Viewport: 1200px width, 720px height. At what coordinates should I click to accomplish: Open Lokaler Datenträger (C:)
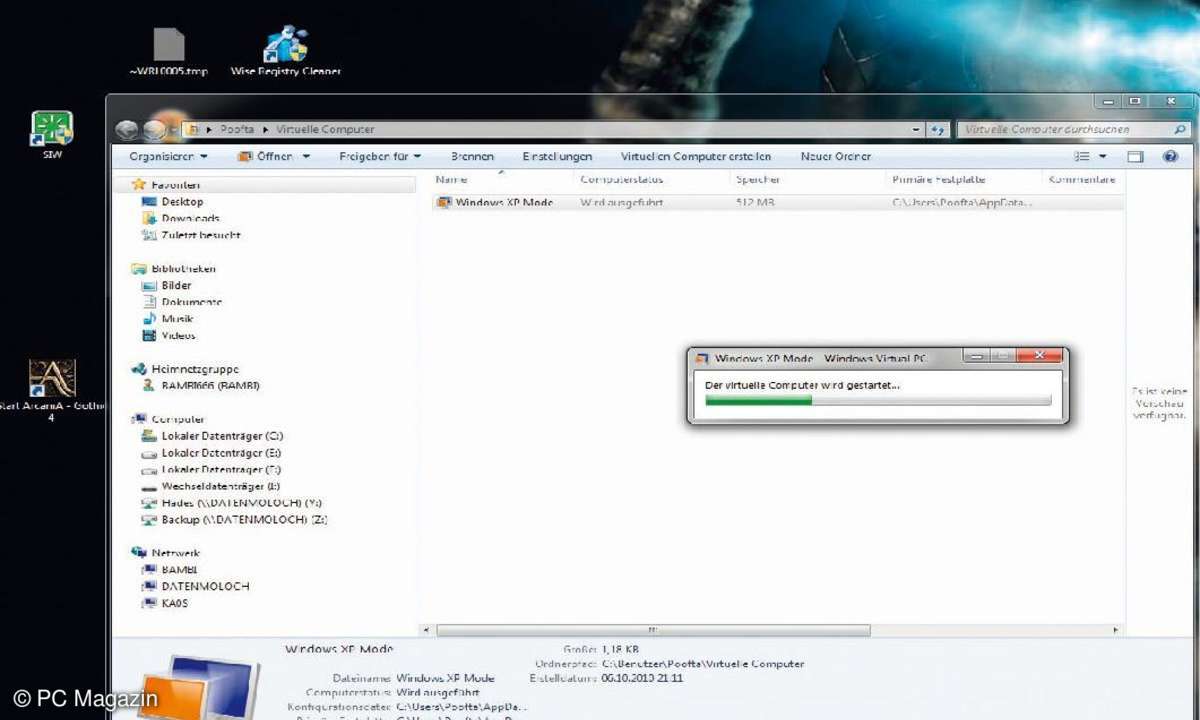(x=213, y=436)
